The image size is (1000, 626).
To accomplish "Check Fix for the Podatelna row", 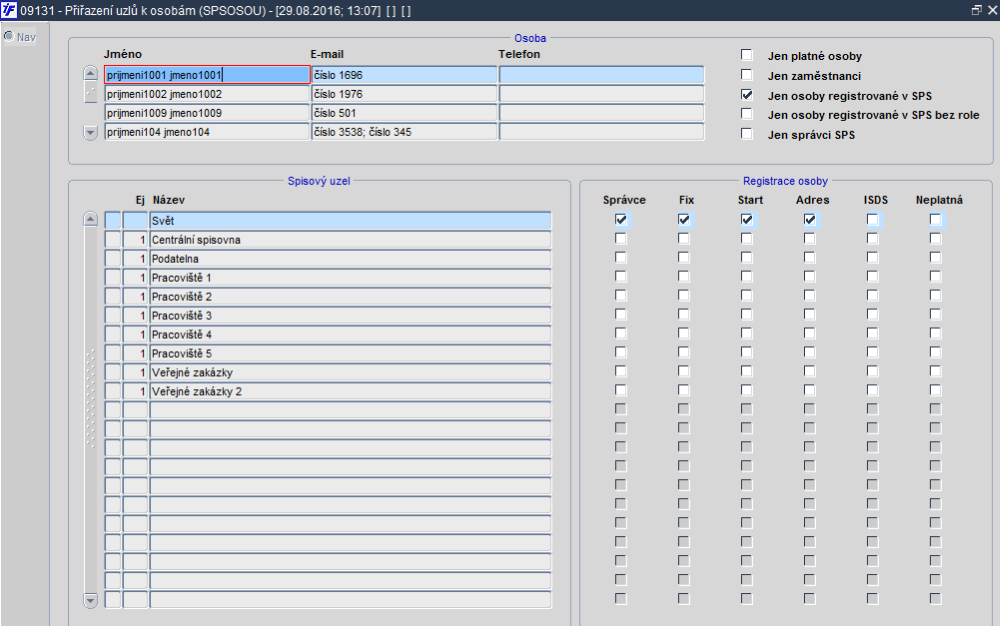I will click(x=684, y=258).
